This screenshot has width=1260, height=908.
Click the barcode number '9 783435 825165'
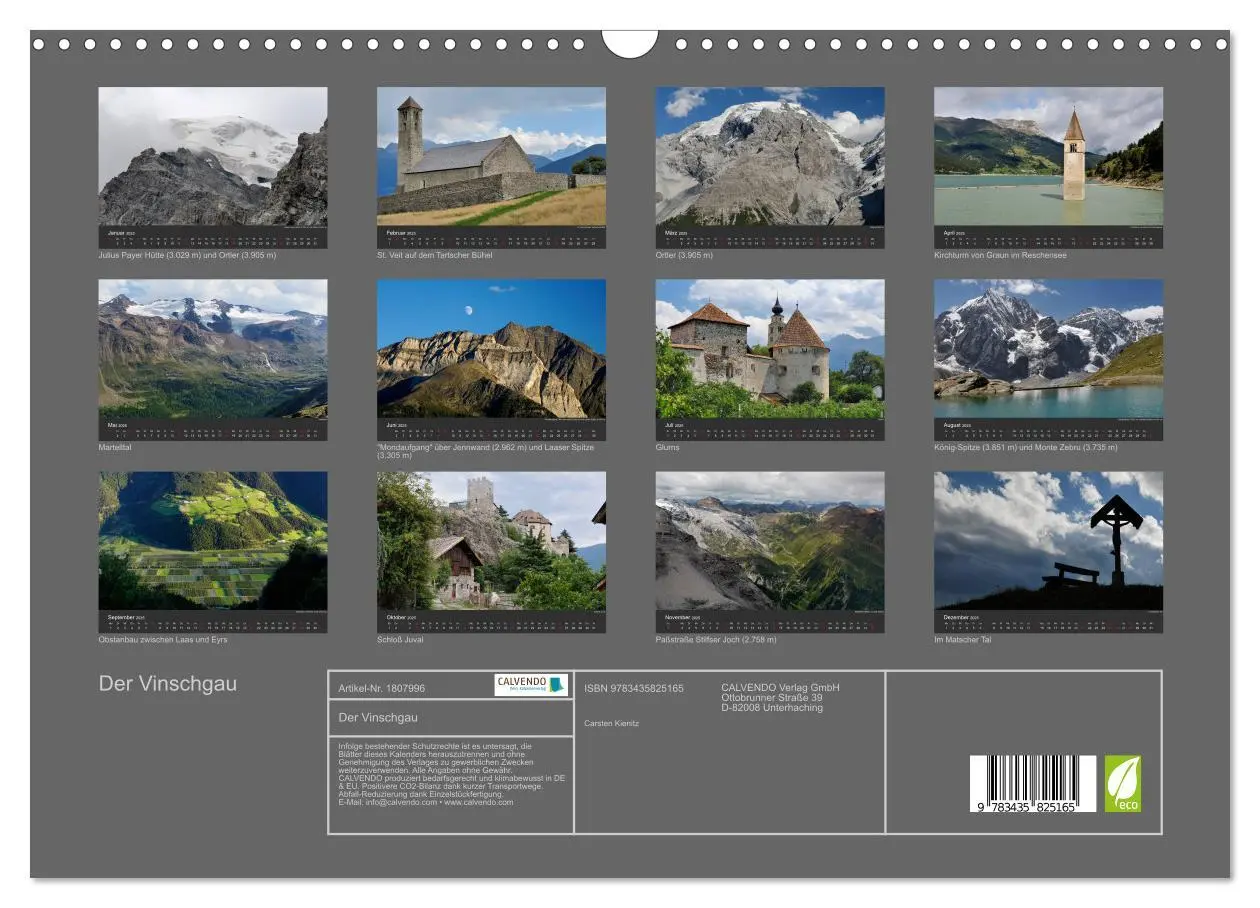coord(1027,806)
